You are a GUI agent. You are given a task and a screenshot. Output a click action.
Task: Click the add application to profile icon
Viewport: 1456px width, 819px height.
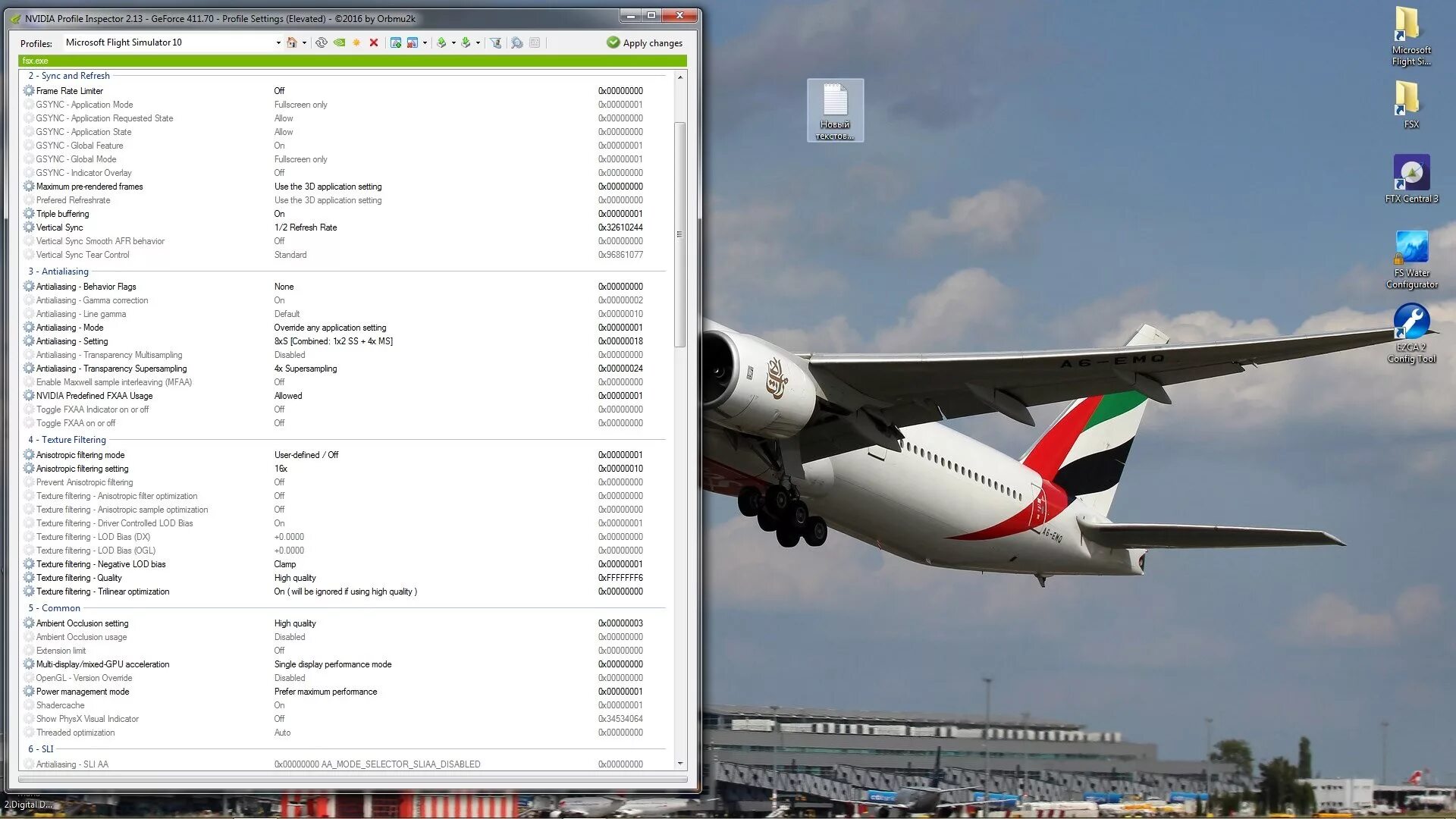pyautogui.click(x=395, y=43)
